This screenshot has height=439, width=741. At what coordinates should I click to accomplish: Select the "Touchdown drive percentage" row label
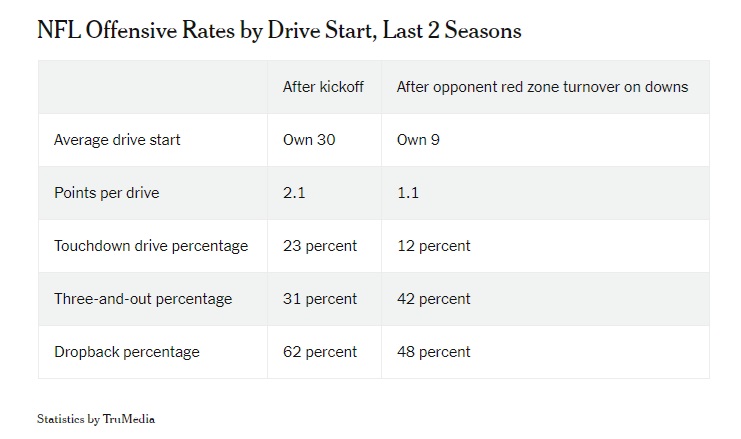click(x=150, y=246)
